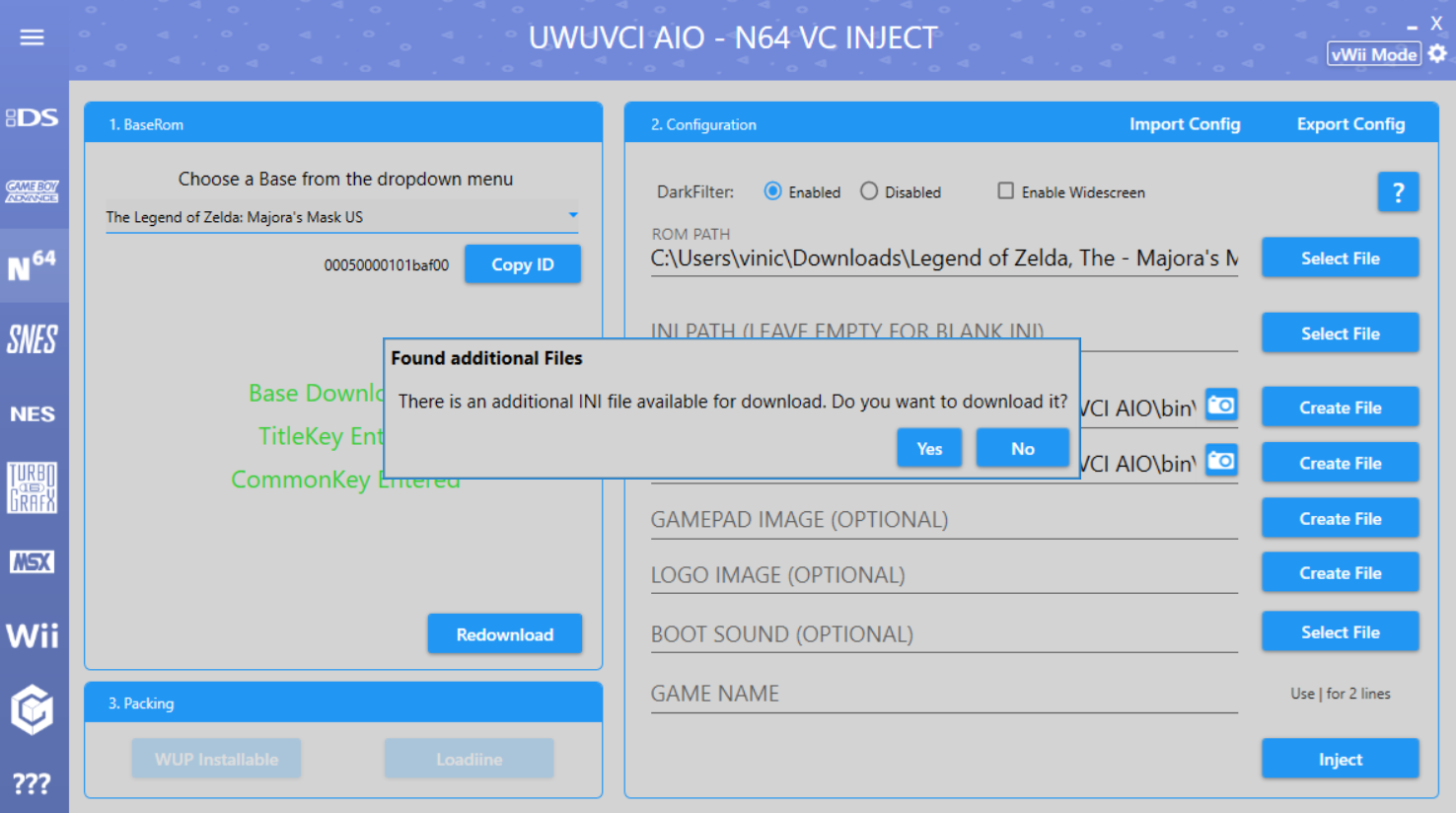Click Import Config in header
Viewport: 1456px width, 813px height.
(1184, 124)
